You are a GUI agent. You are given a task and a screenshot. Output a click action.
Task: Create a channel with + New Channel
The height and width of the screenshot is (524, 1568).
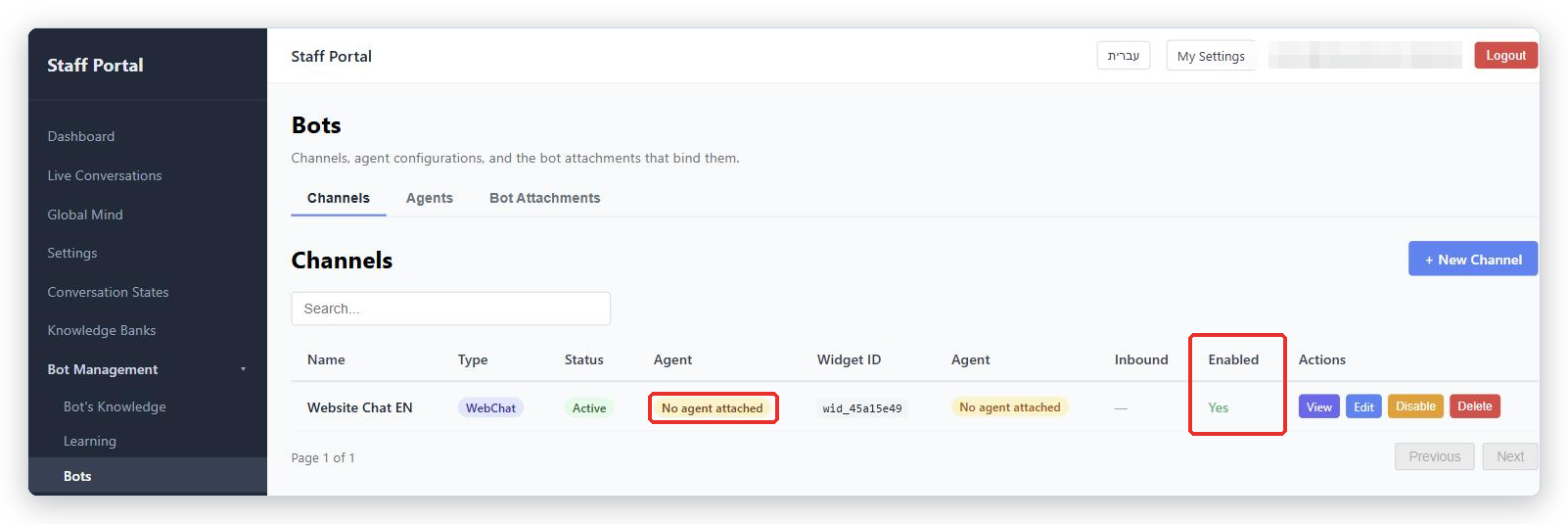[x=1473, y=259]
